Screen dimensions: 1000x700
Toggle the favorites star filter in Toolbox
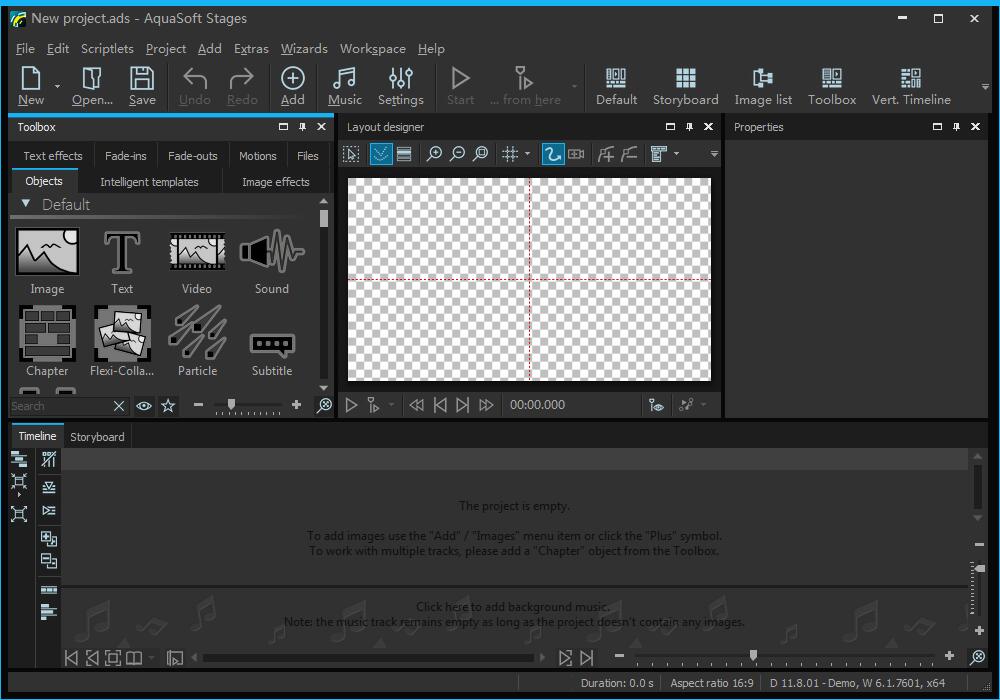pos(168,406)
